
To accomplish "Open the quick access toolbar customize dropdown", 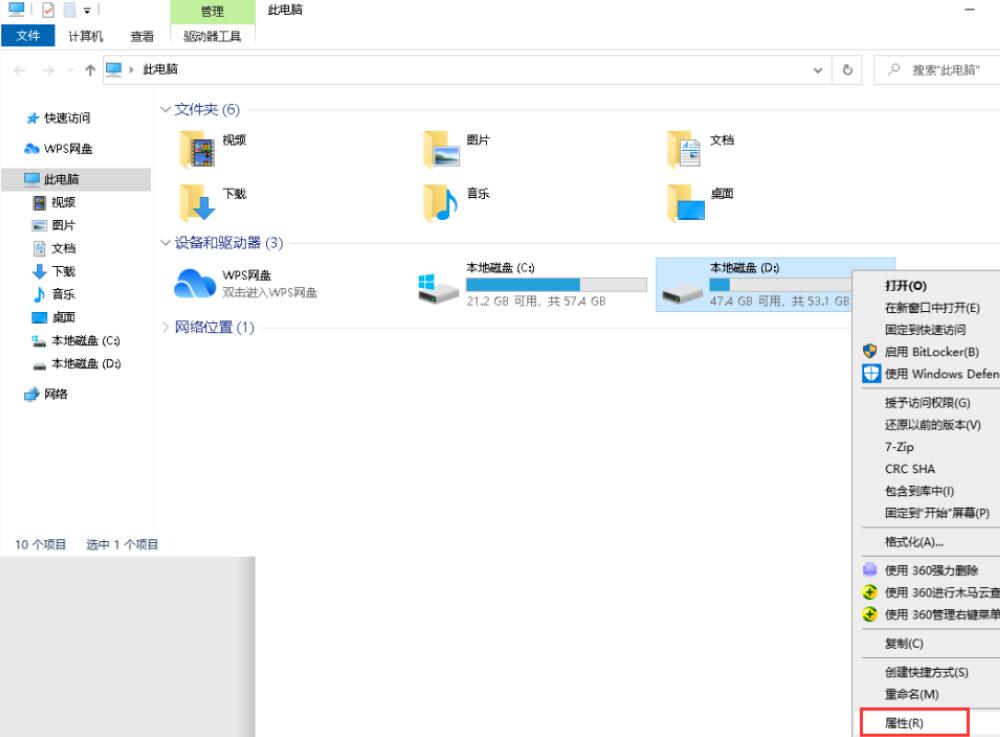I will 87,10.
